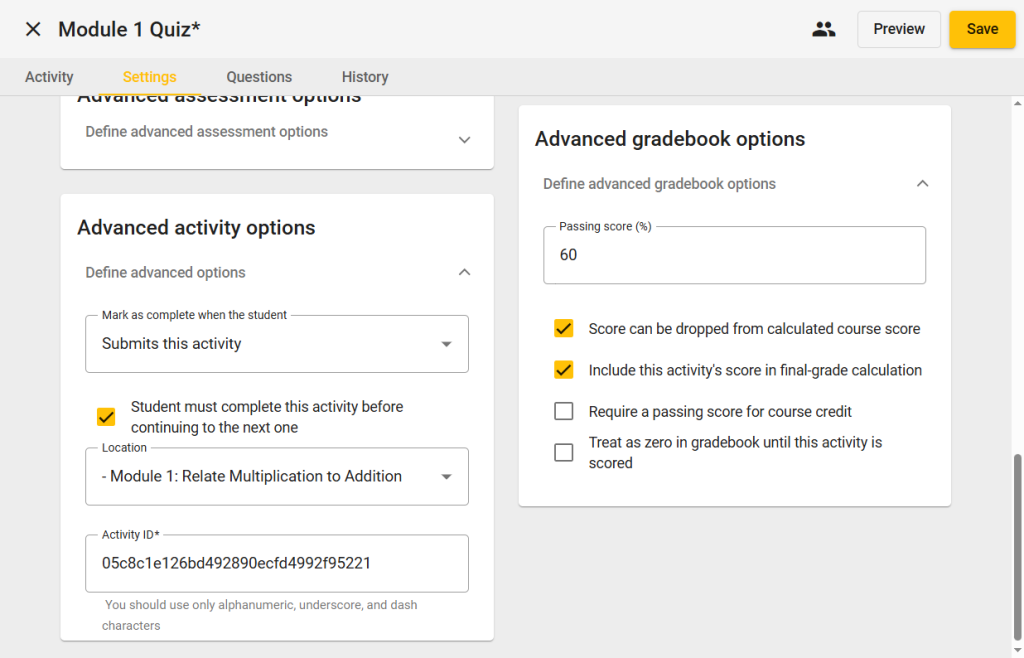Open the Location dropdown arrow
The width and height of the screenshot is (1024, 658).
(446, 477)
